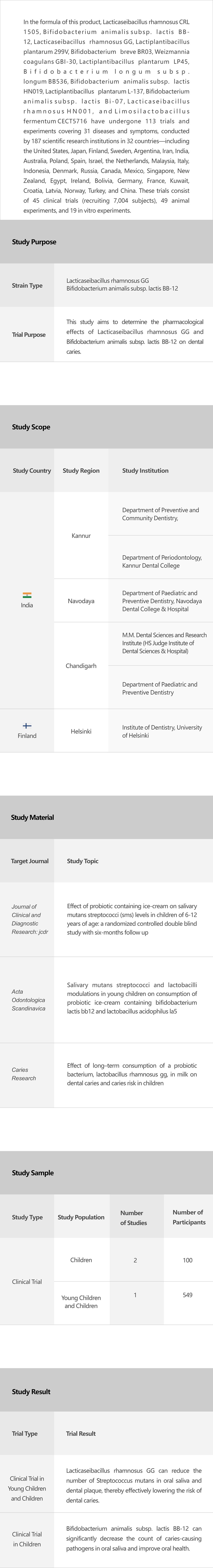Click the Study Scope section header
The height and width of the screenshot is (1568, 213).
[x=31, y=427]
